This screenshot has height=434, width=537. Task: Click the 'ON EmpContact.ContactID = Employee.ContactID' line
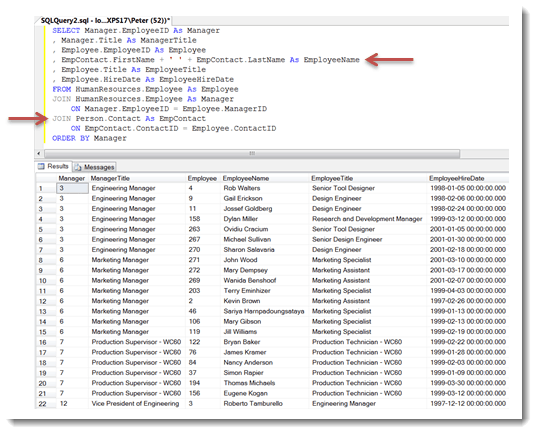pyautogui.click(x=173, y=129)
